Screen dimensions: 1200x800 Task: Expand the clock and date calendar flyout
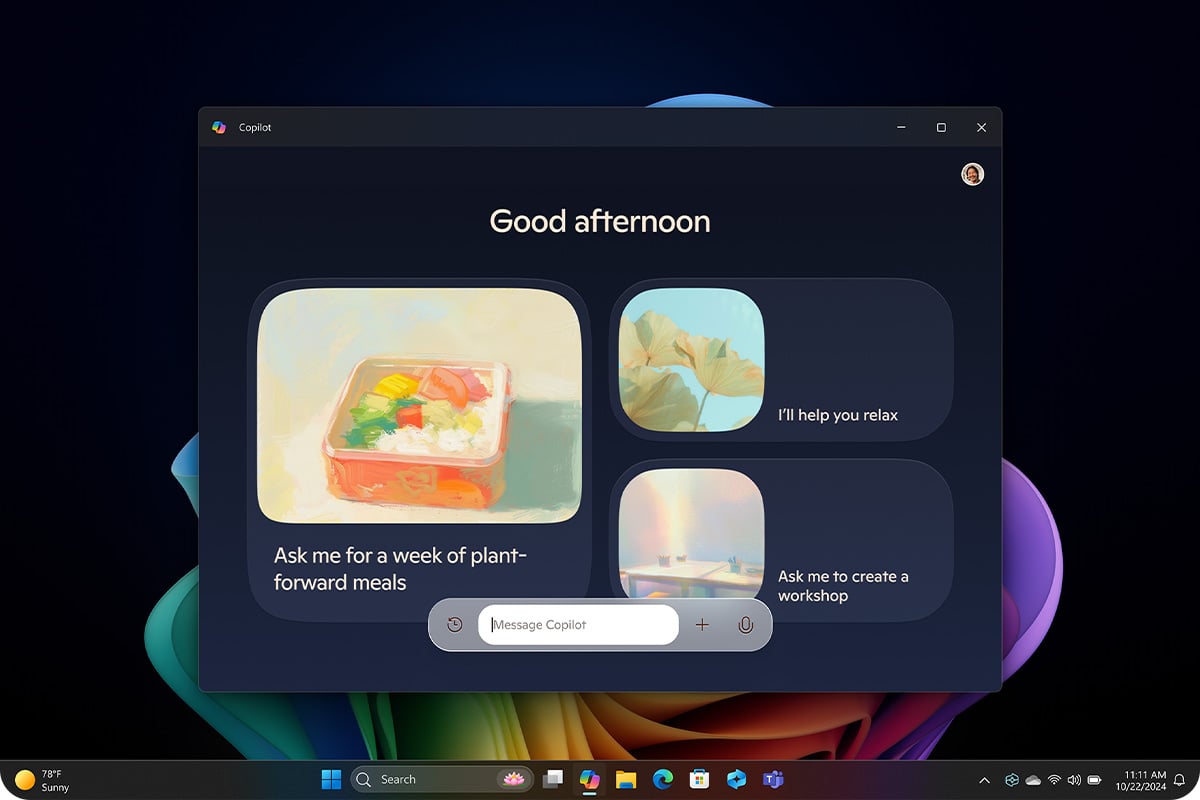click(1140, 780)
